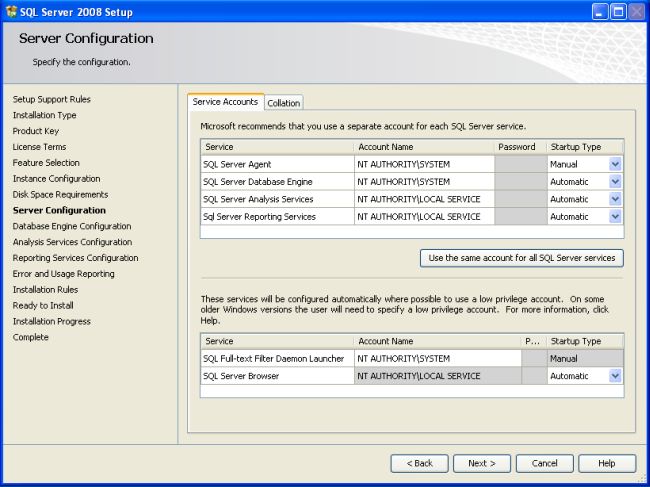Image resolution: width=650 pixels, height=487 pixels.
Task: Click the Error and Usage Reporting step
Action: tap(63, 274)
